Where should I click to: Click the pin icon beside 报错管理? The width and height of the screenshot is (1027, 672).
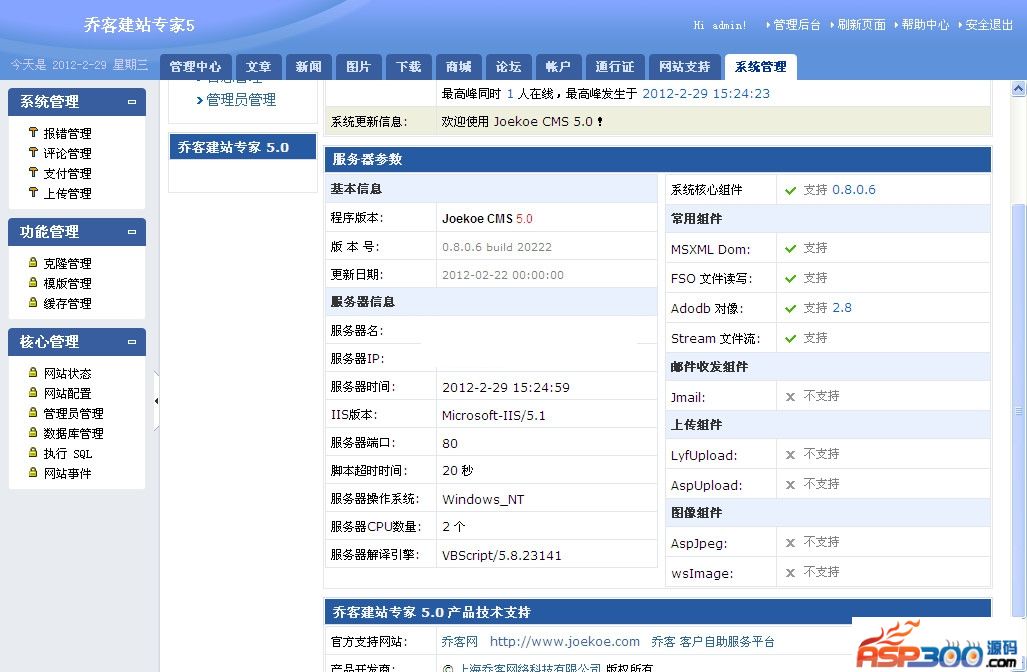pos(33,132)
